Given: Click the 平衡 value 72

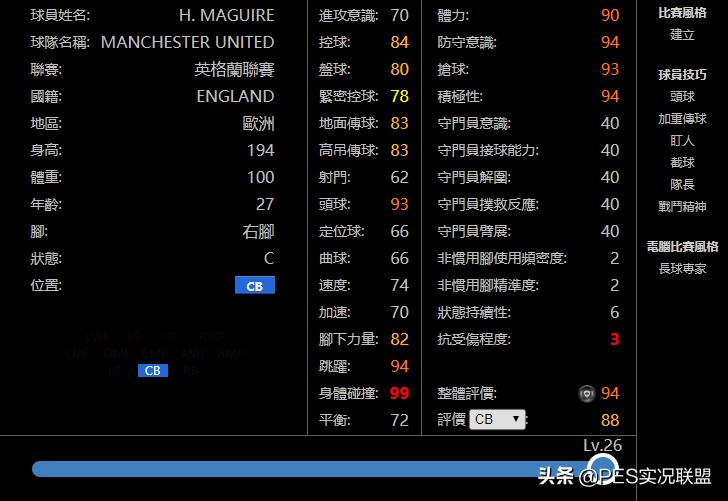Looking at the screenshot, I should (399, 420).
